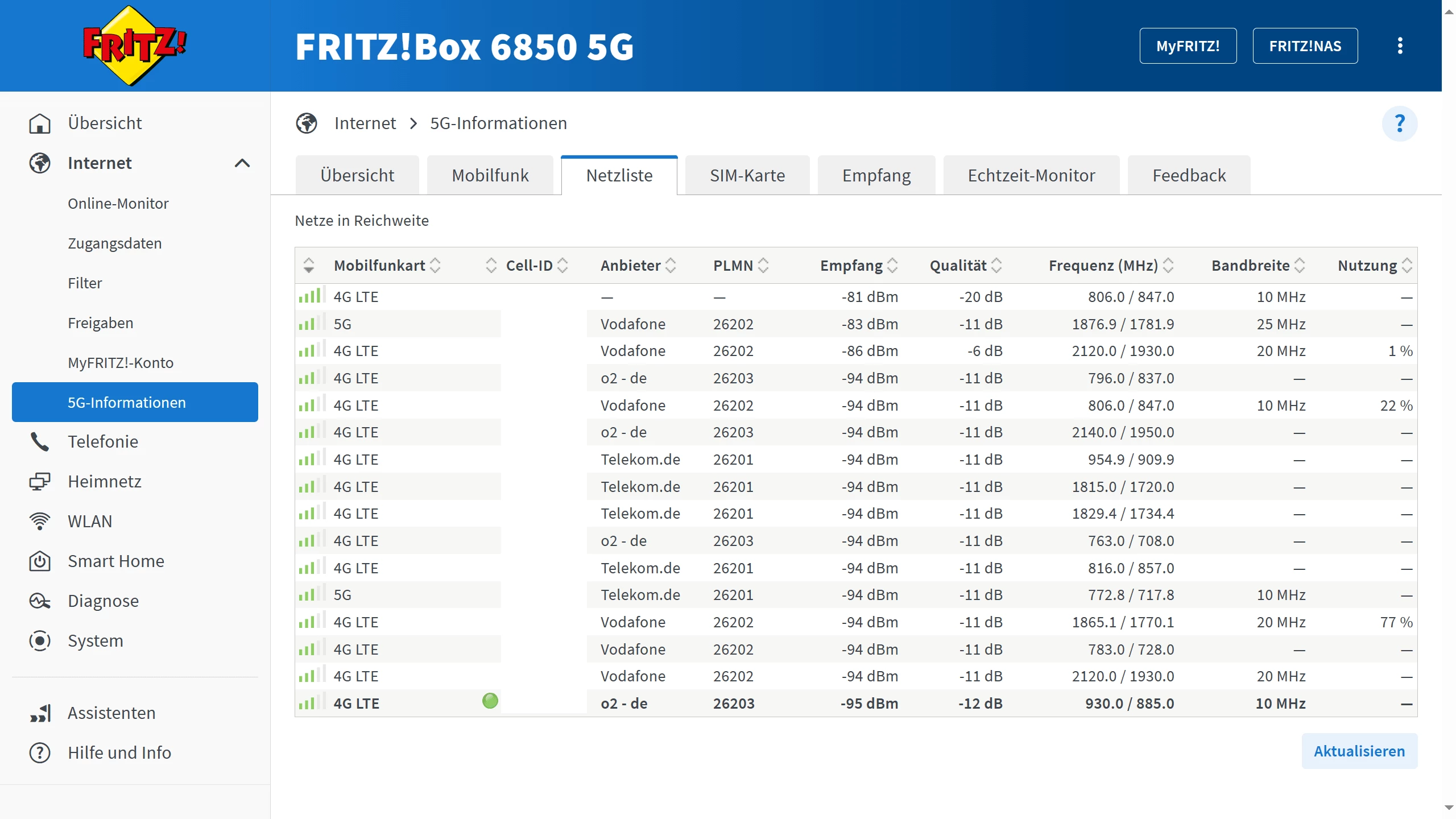Click the page scrollbar down arrow
This screenshot has width=1456, height=819.
point(1449,808)
